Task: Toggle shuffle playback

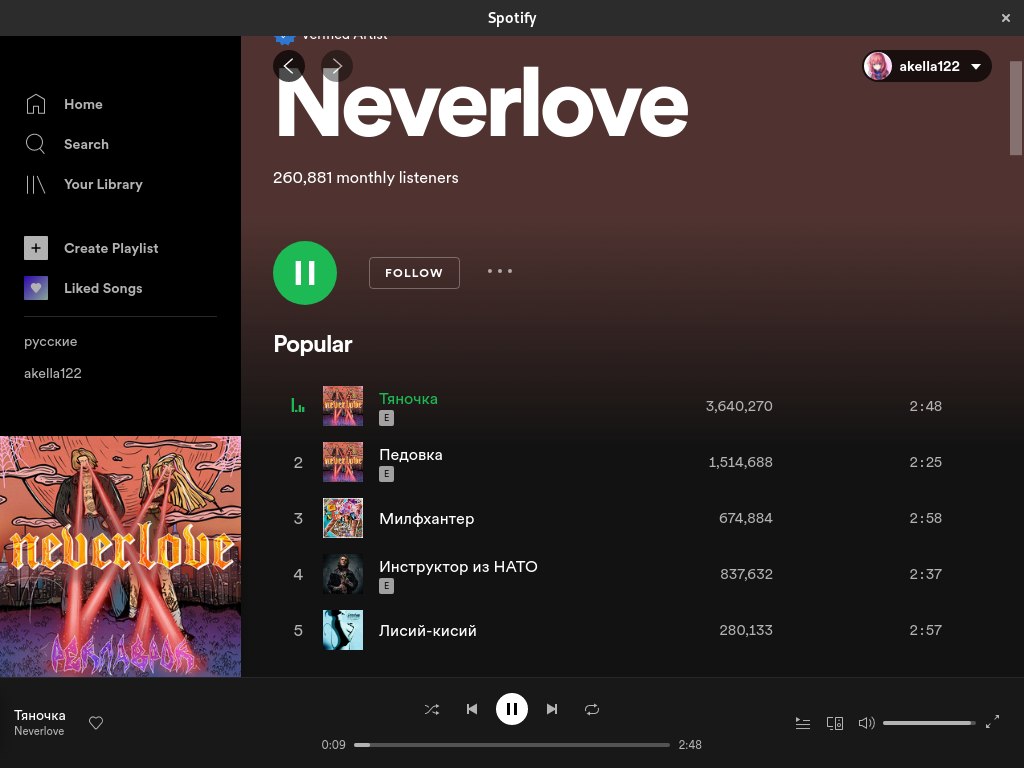Action: (x=432, y=709)
